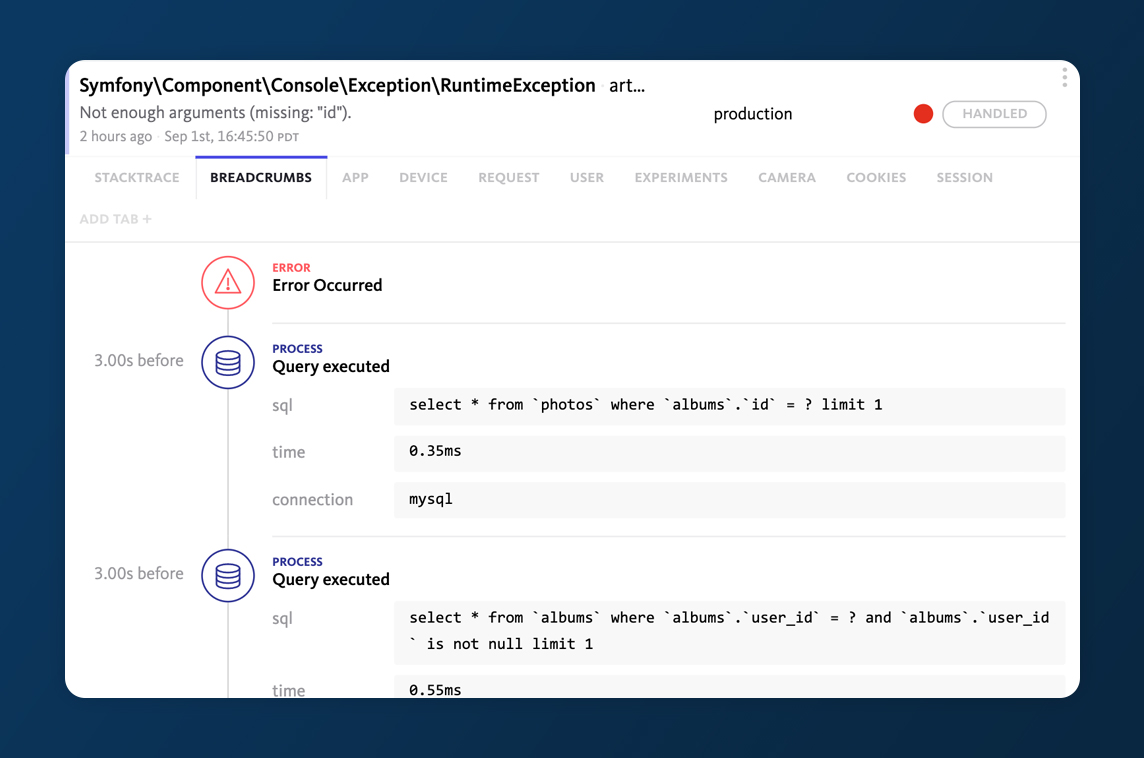Screen dimensions: 1144x758
Task: Open the DEVICE tab
Action: (423, 177)
